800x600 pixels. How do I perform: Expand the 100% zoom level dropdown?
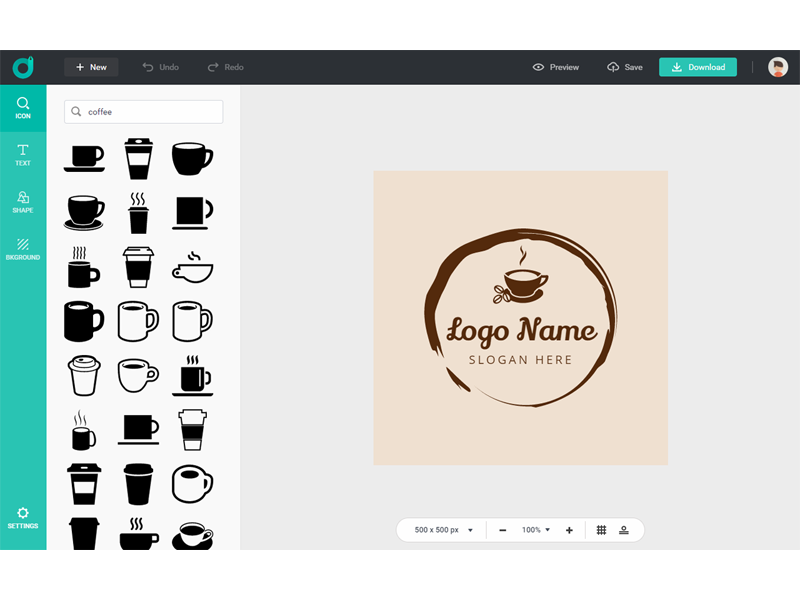click(536, 530)
